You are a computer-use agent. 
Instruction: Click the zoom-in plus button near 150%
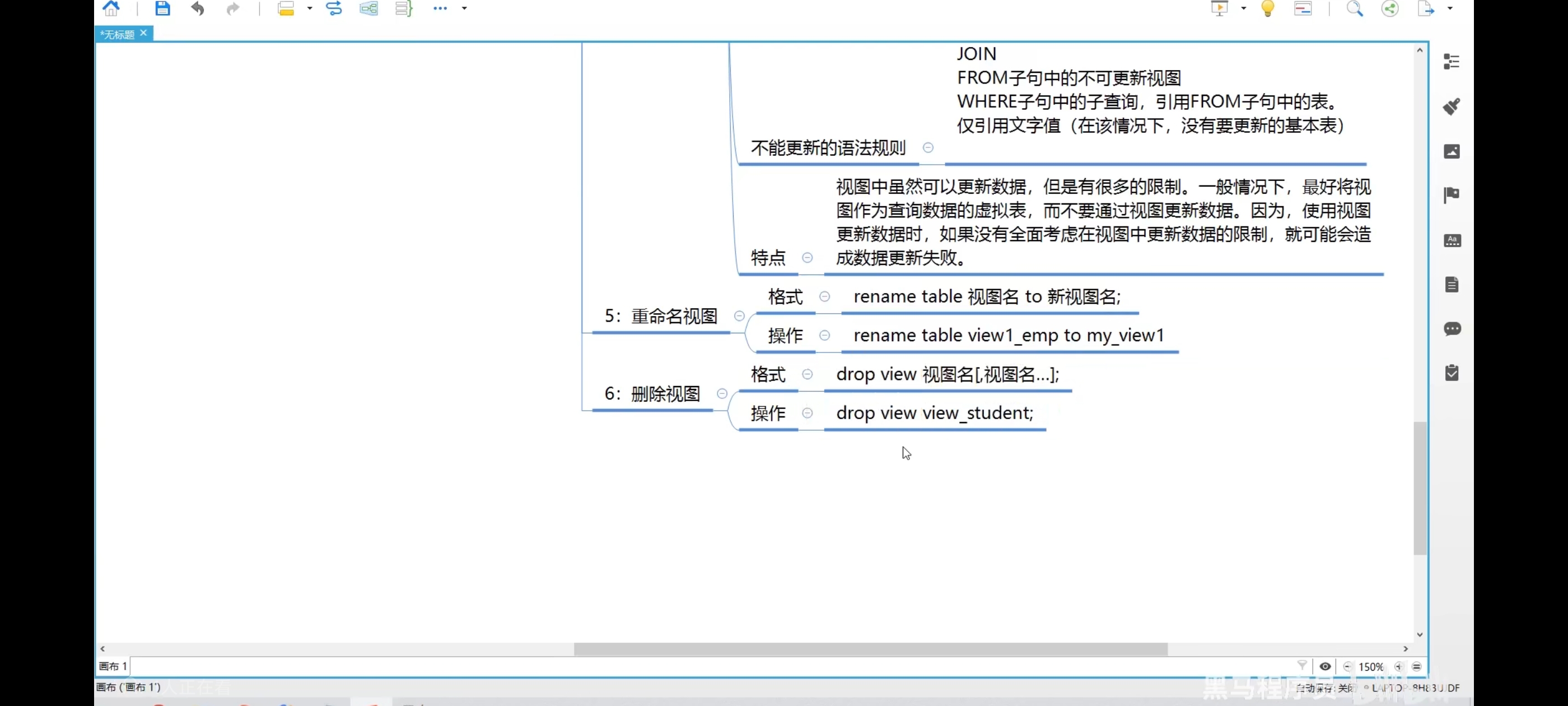[x=1398, y=666]
